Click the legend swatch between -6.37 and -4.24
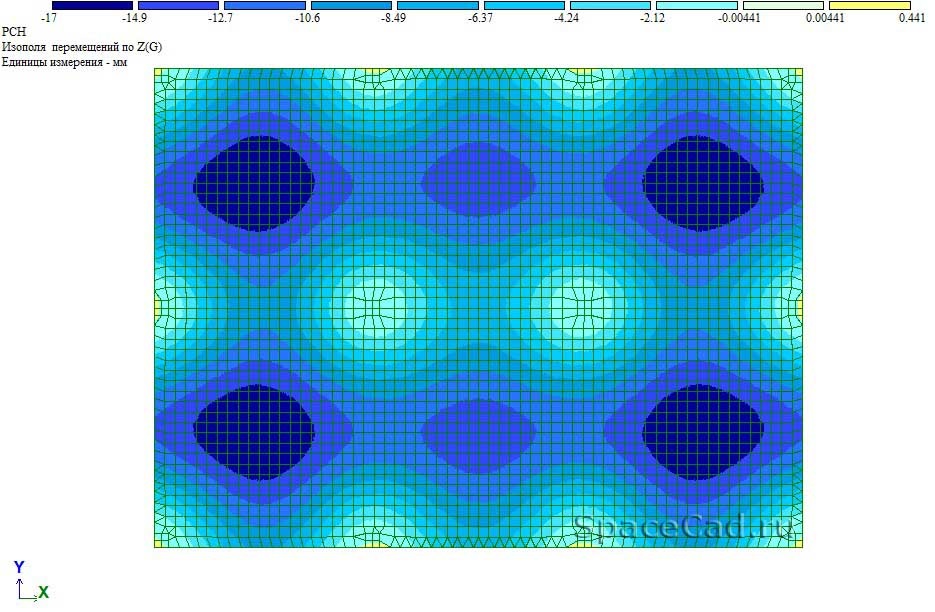The image size is (935, 612). (x=524, y=5)
